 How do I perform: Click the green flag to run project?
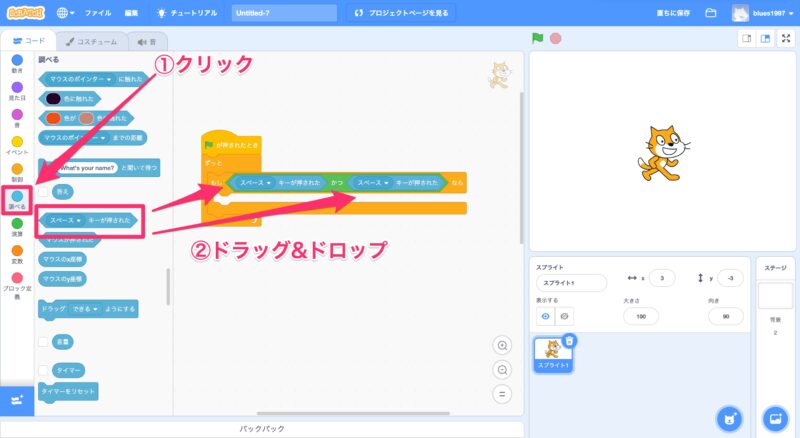[537, 38]
